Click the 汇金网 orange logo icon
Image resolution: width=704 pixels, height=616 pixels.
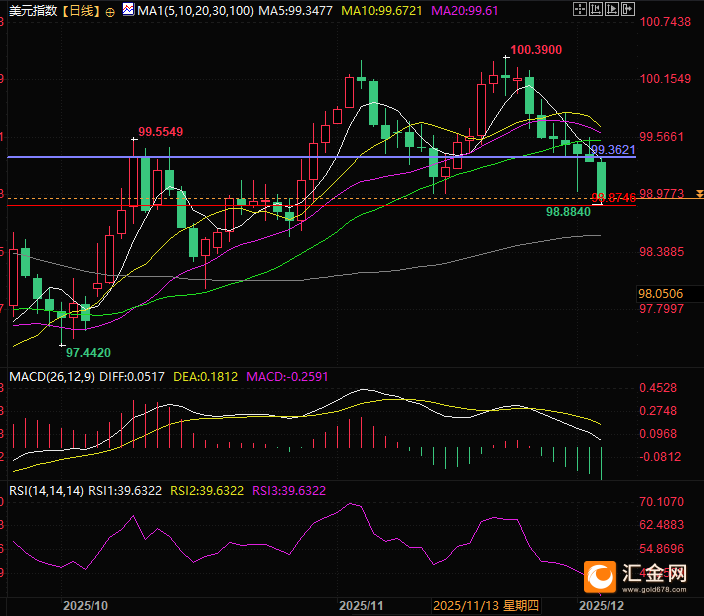pyautogui.click(x=602, y=577)
